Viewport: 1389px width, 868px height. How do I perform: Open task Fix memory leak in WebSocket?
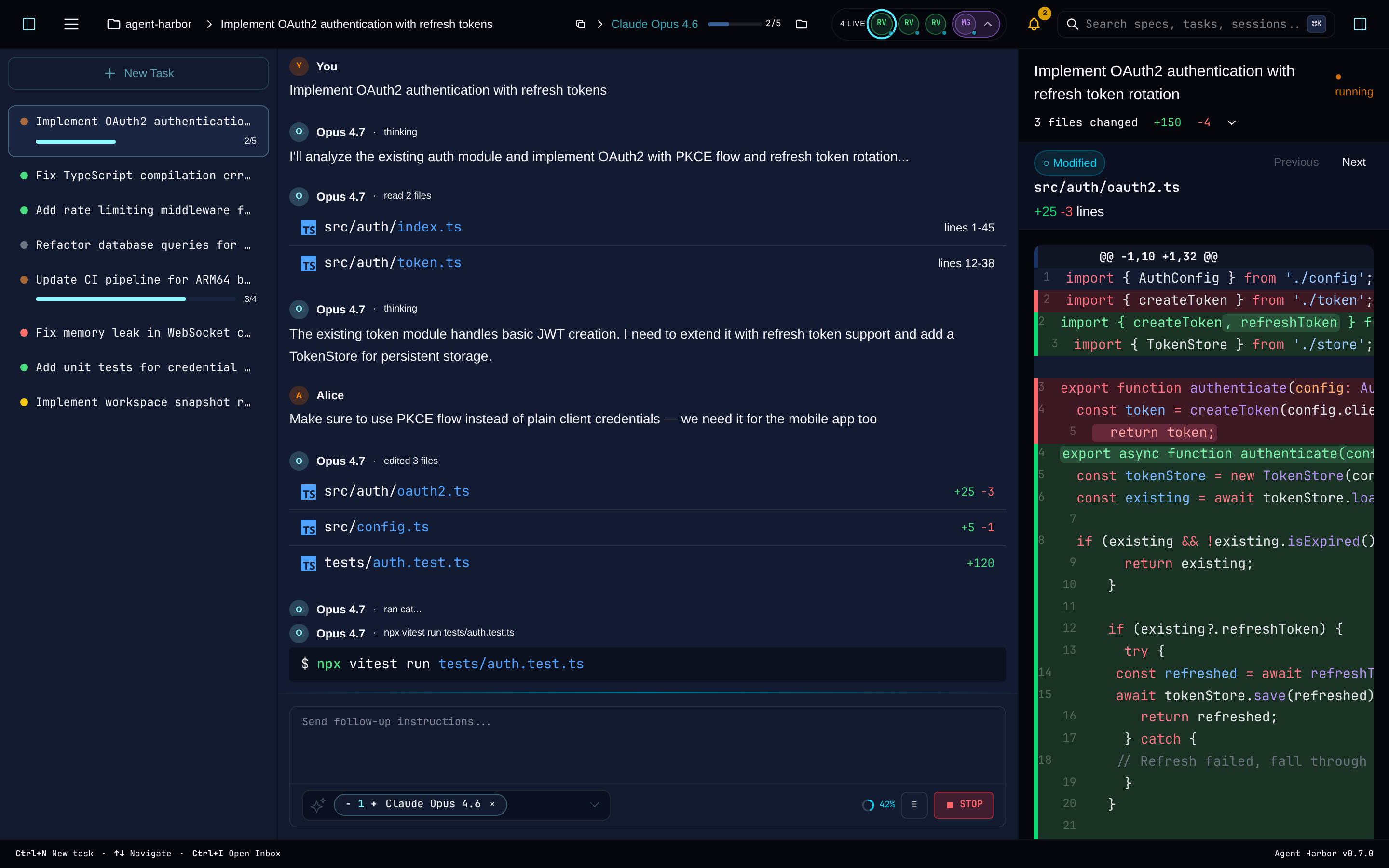[138, 333]
